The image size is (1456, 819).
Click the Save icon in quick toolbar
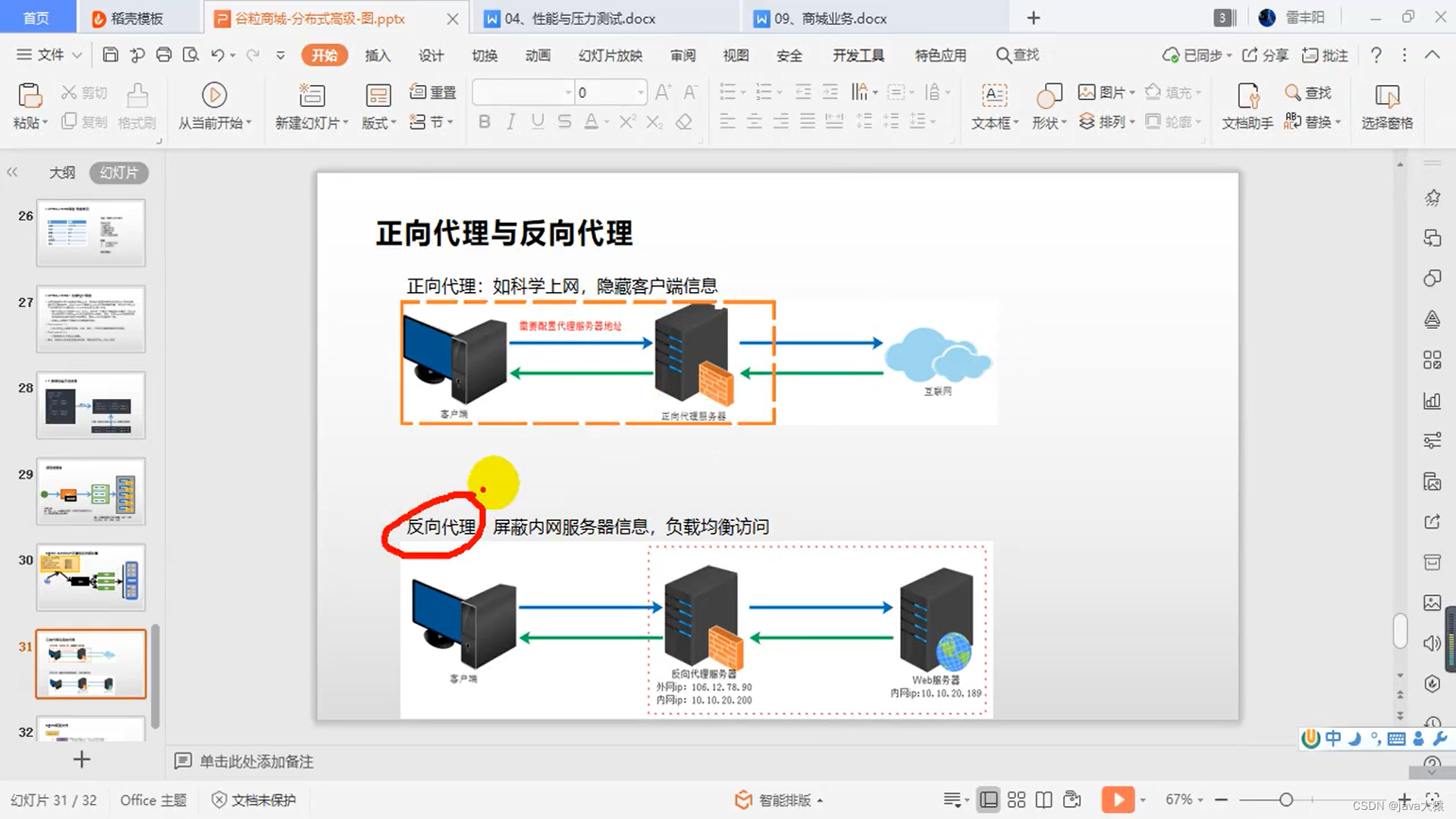pos(111,55)
